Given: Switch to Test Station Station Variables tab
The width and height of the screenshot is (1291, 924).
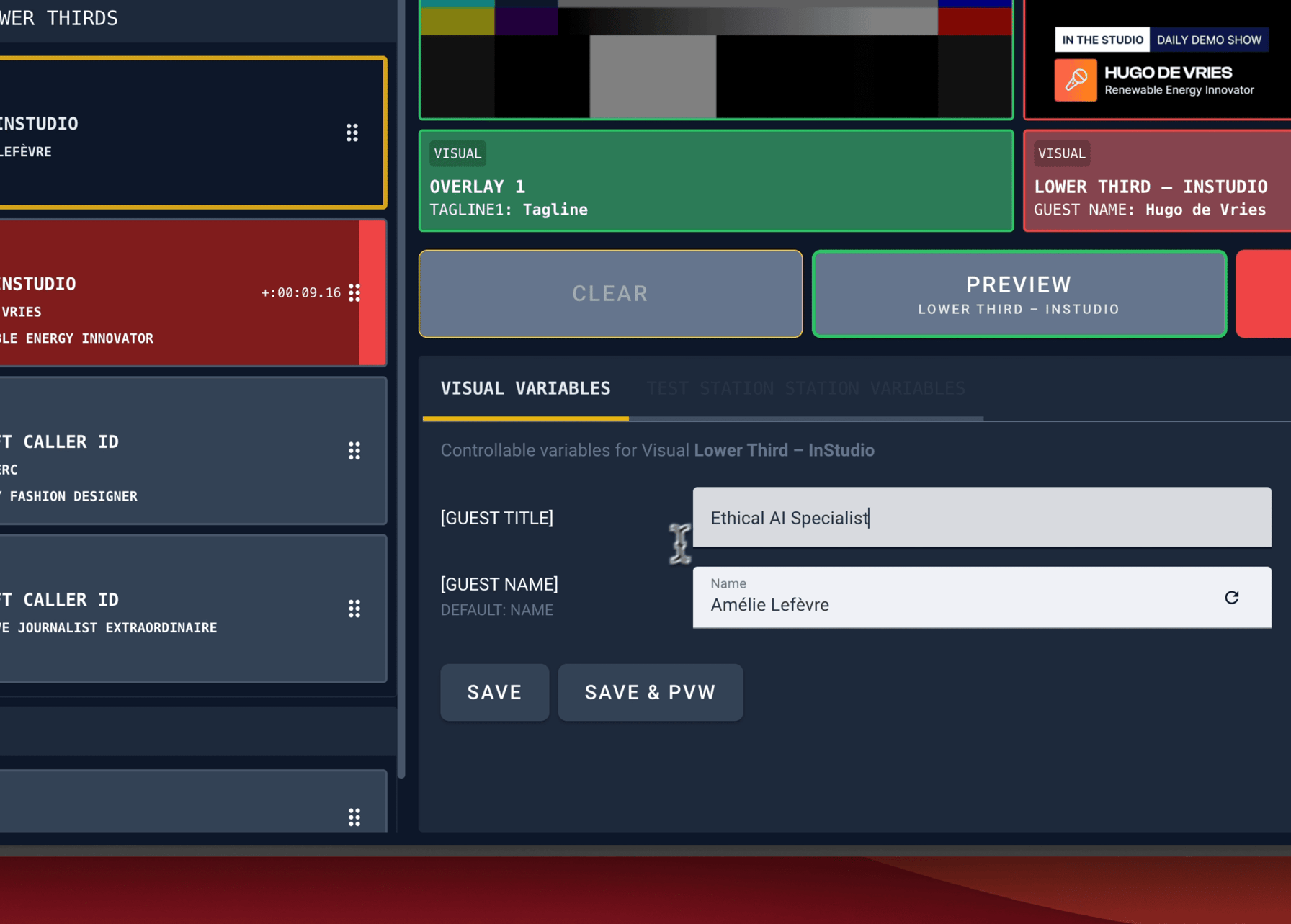Looking at the screenshot, I should tap(805, 388).
